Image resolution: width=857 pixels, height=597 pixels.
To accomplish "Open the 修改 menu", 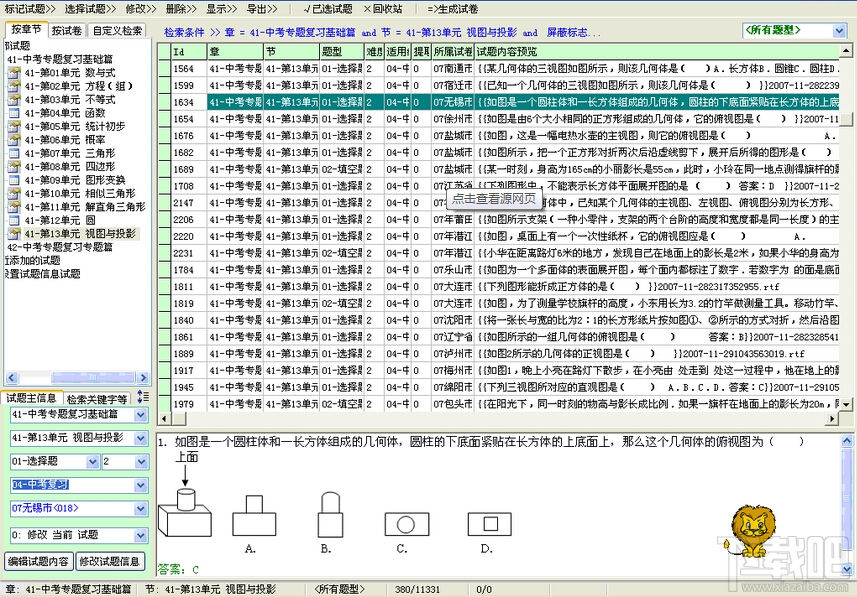I will tap(141, 9).
